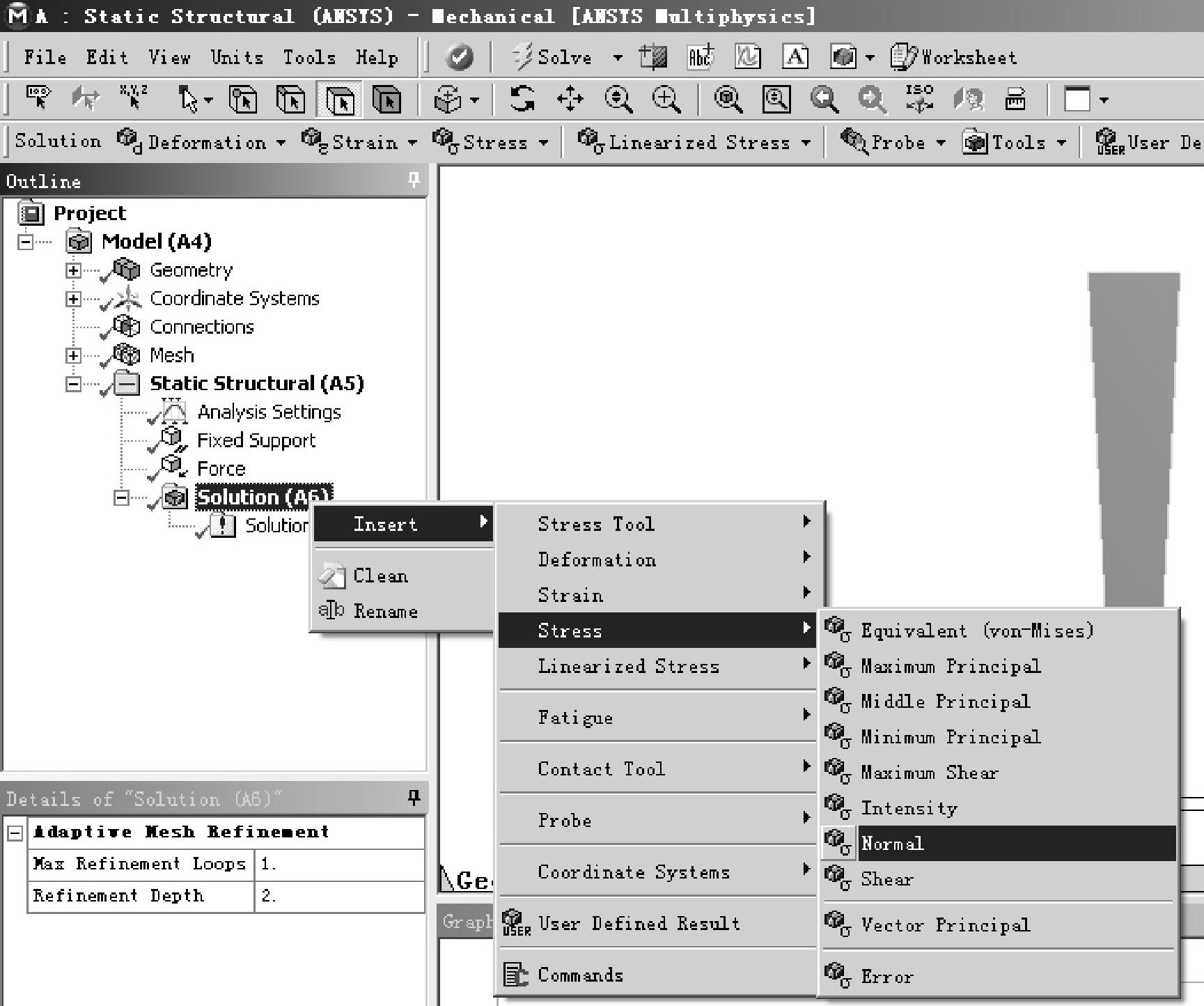
Task: Click the Commands icon in the Insert submenu
Action: 516,974
